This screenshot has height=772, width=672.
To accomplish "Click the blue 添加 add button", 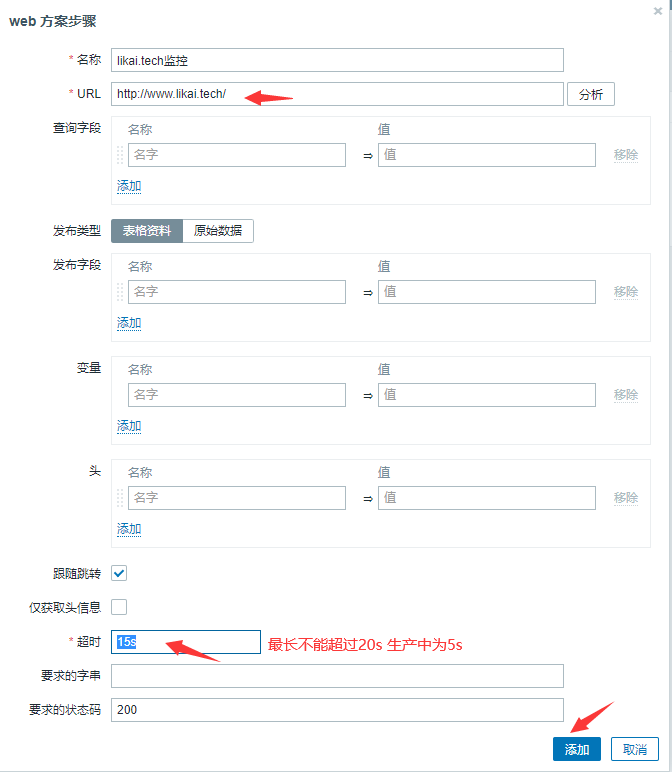I will point(576,749).
